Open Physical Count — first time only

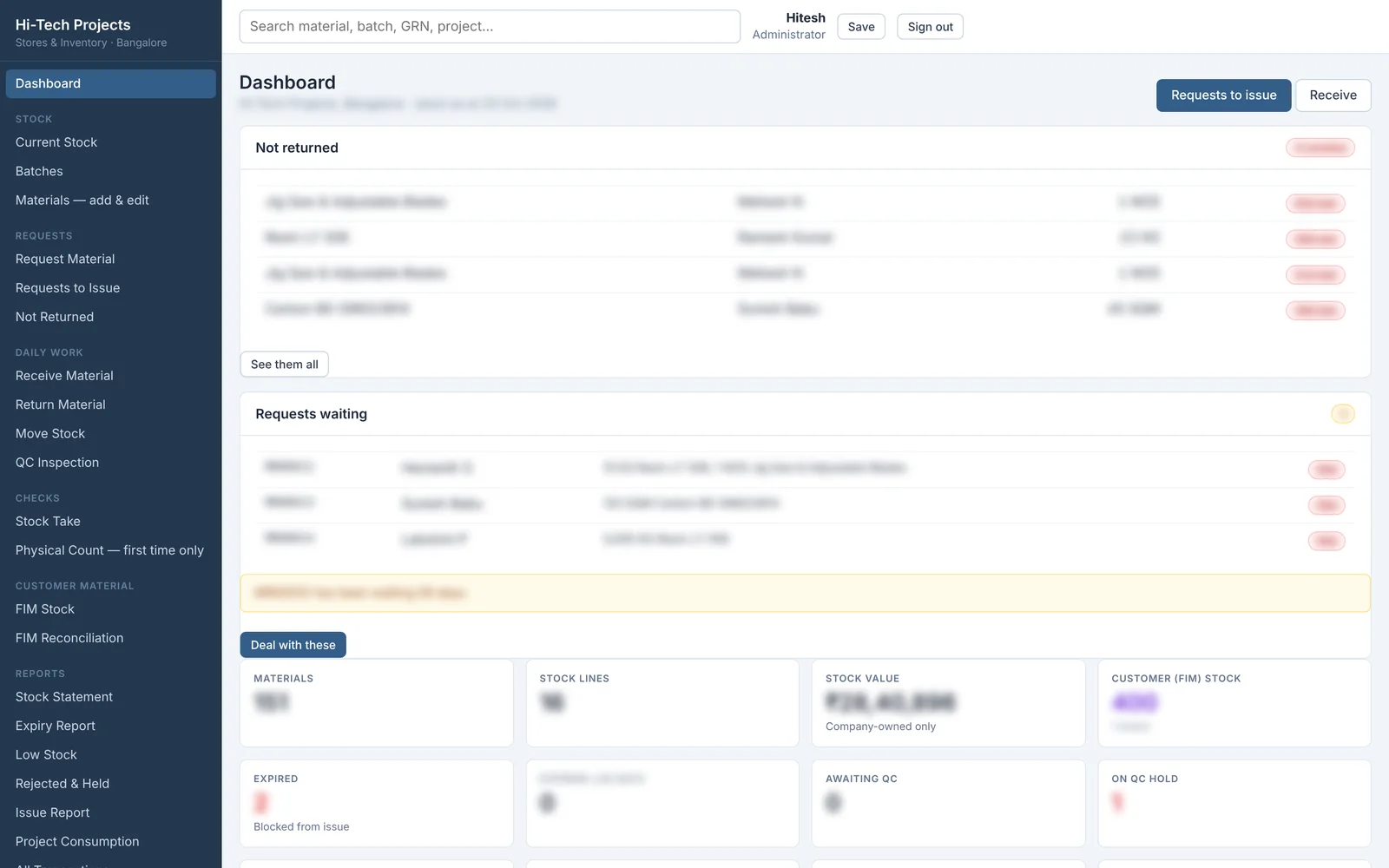[110, 550]
